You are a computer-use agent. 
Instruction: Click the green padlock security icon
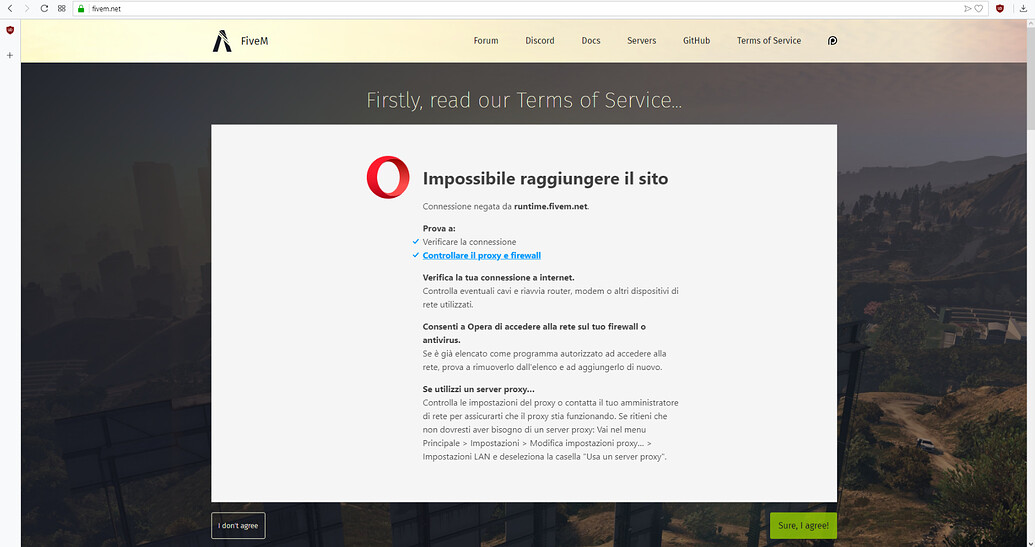(x=81, y=9)
